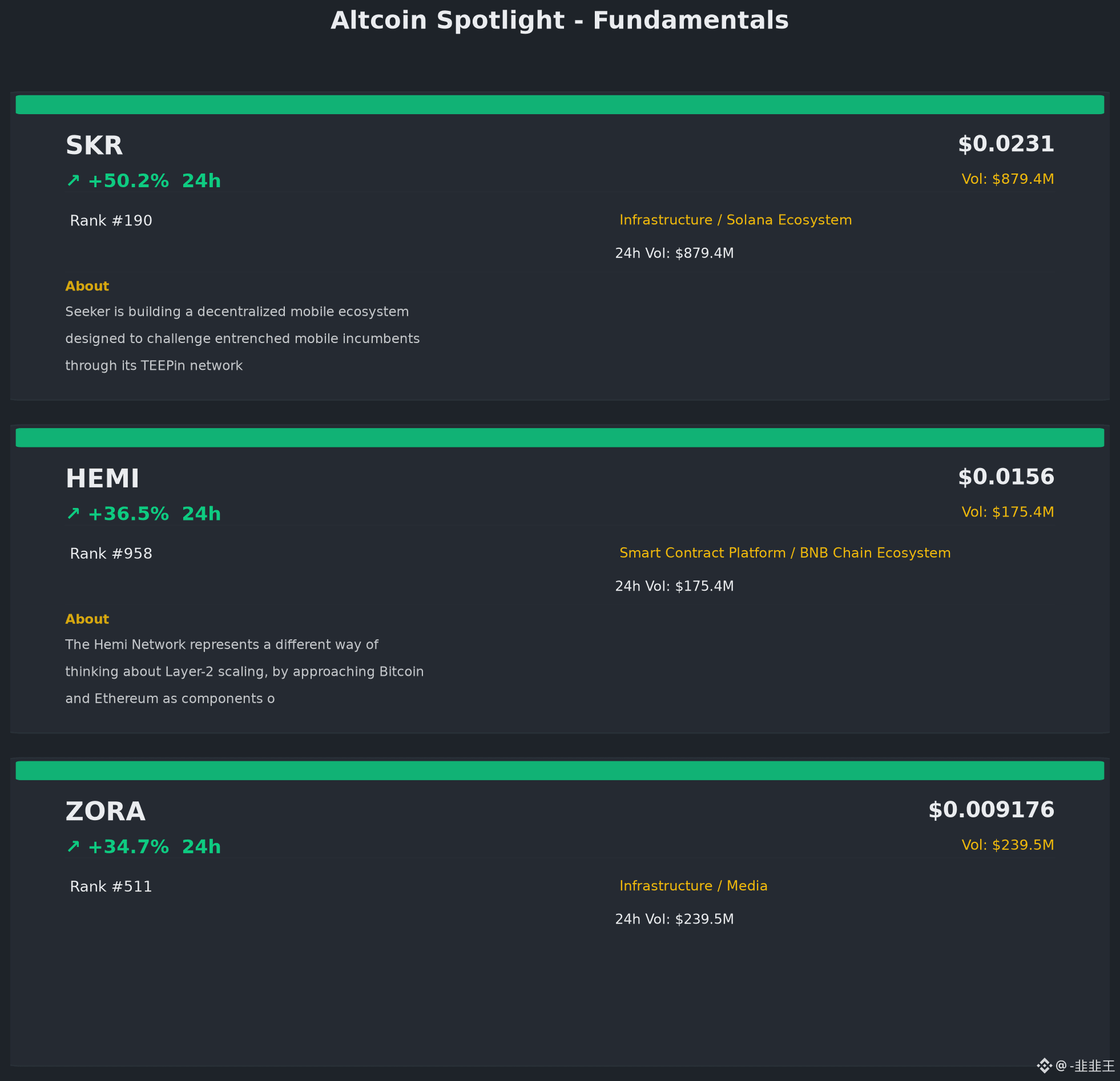Click the Binance logo watermark icon
Viewport: 1120px width, 1081px height.
click(1044, 1066)
